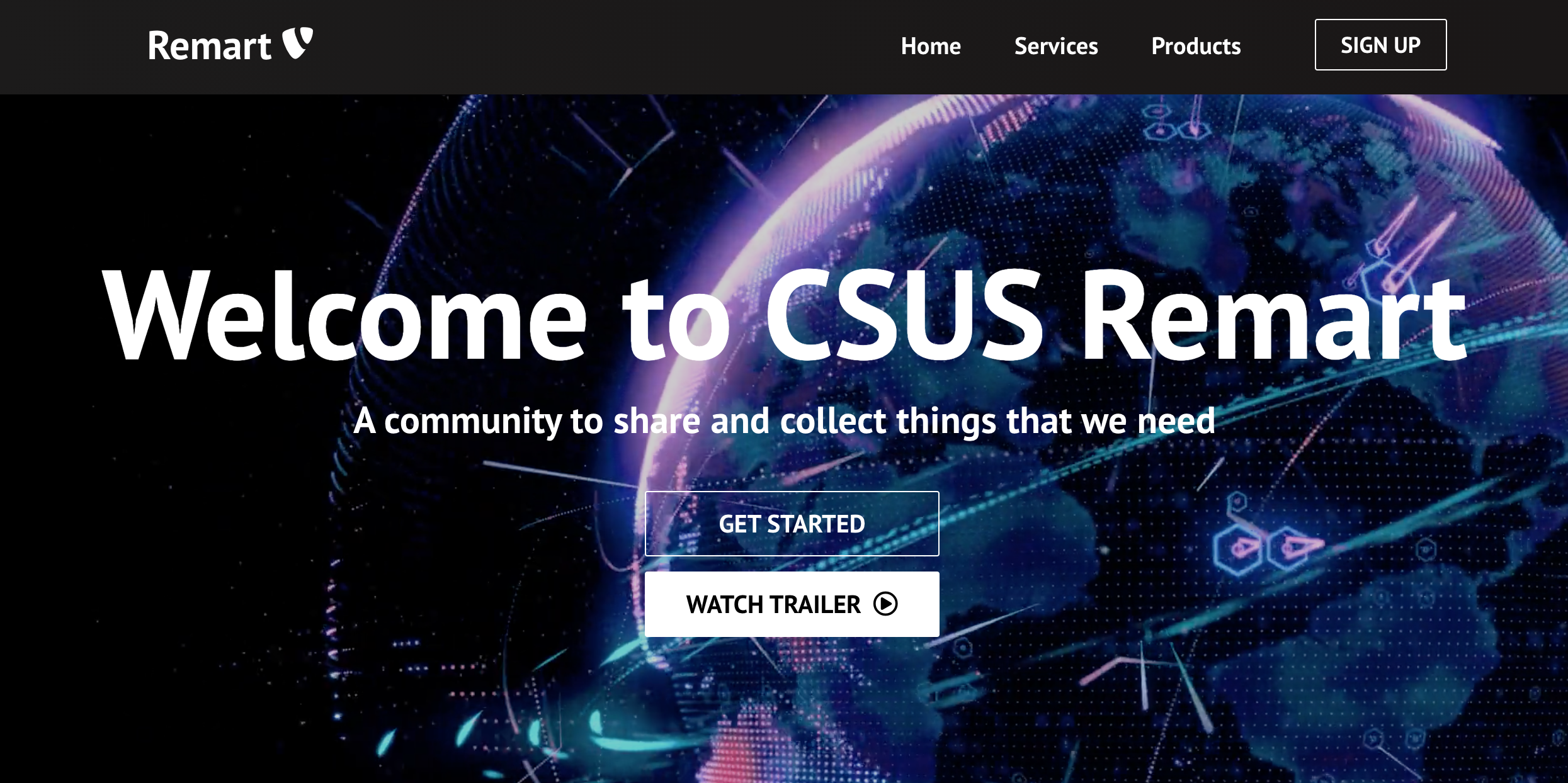The width and height of the screenshot is (1568, 783).
Task: Click the word Welcome in the headline
Action: pos(345,315)
